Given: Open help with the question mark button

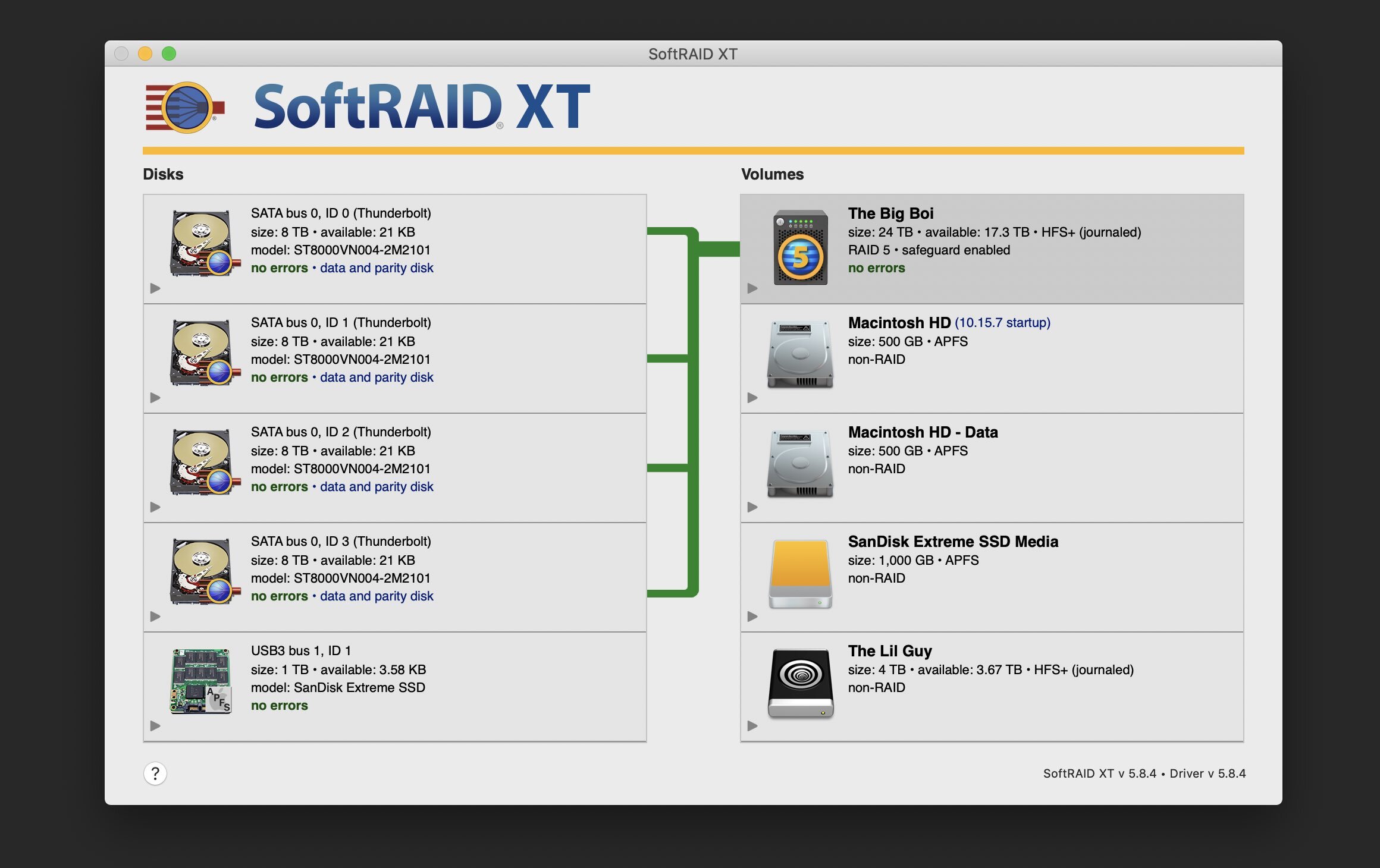Looking at the screenshot, I should point(155,773).
